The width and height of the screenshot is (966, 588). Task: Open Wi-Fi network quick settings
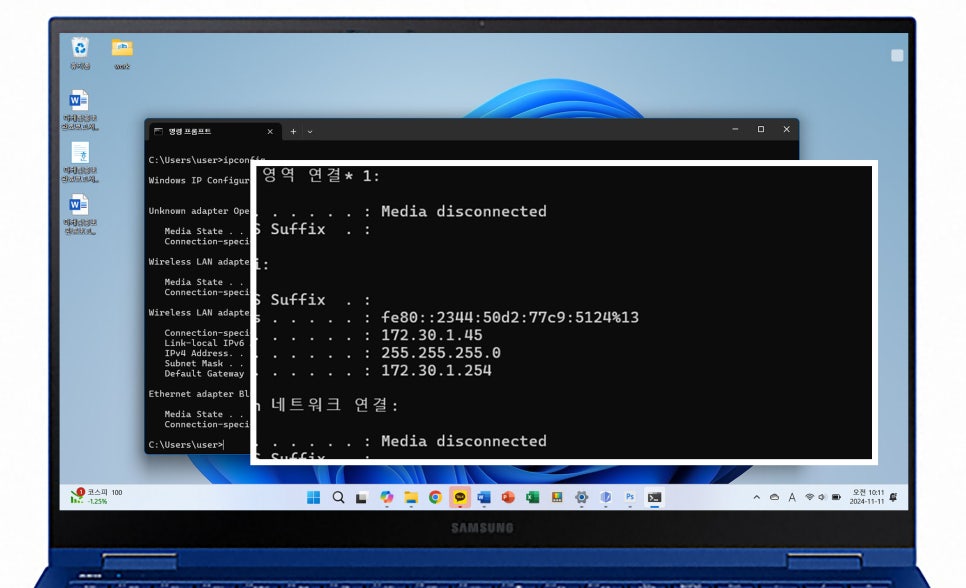pyautogui.click(x=810, y=497)
